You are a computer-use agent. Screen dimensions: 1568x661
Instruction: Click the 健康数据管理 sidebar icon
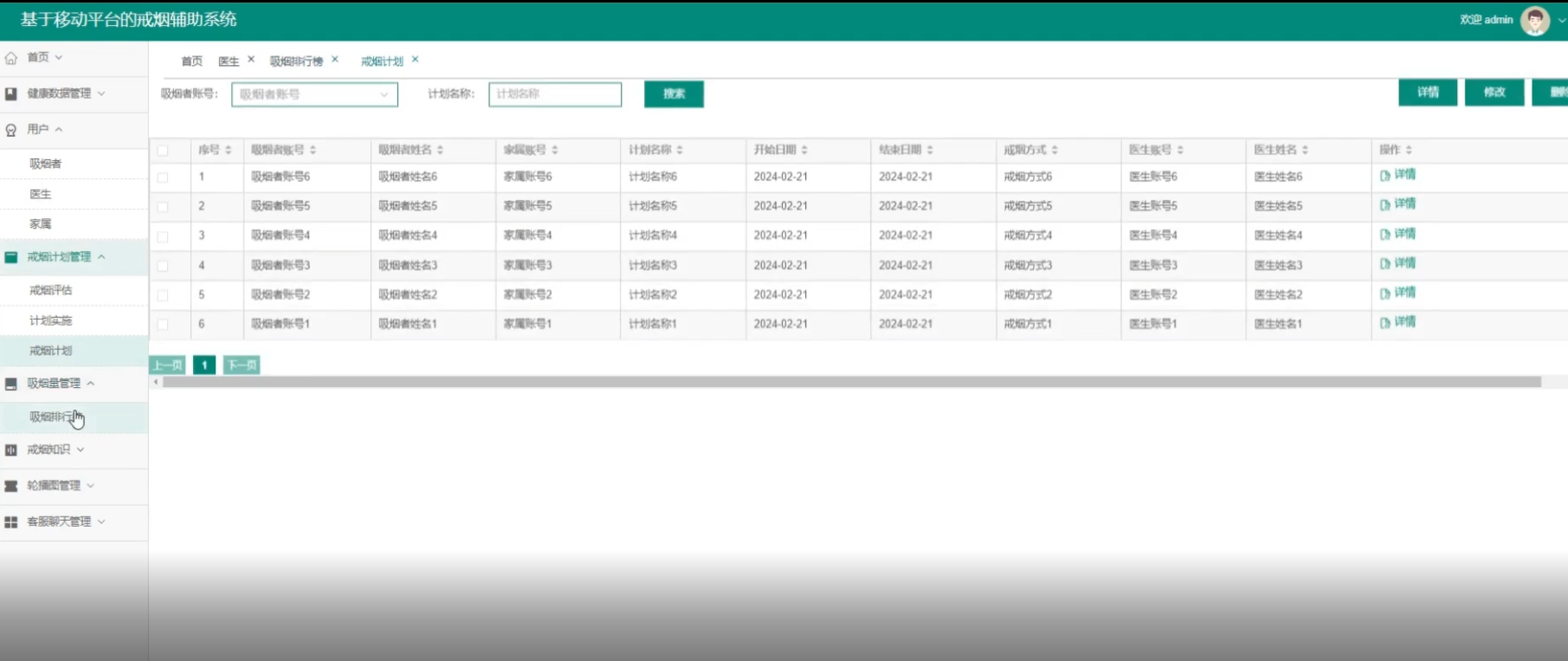[11, 94]
